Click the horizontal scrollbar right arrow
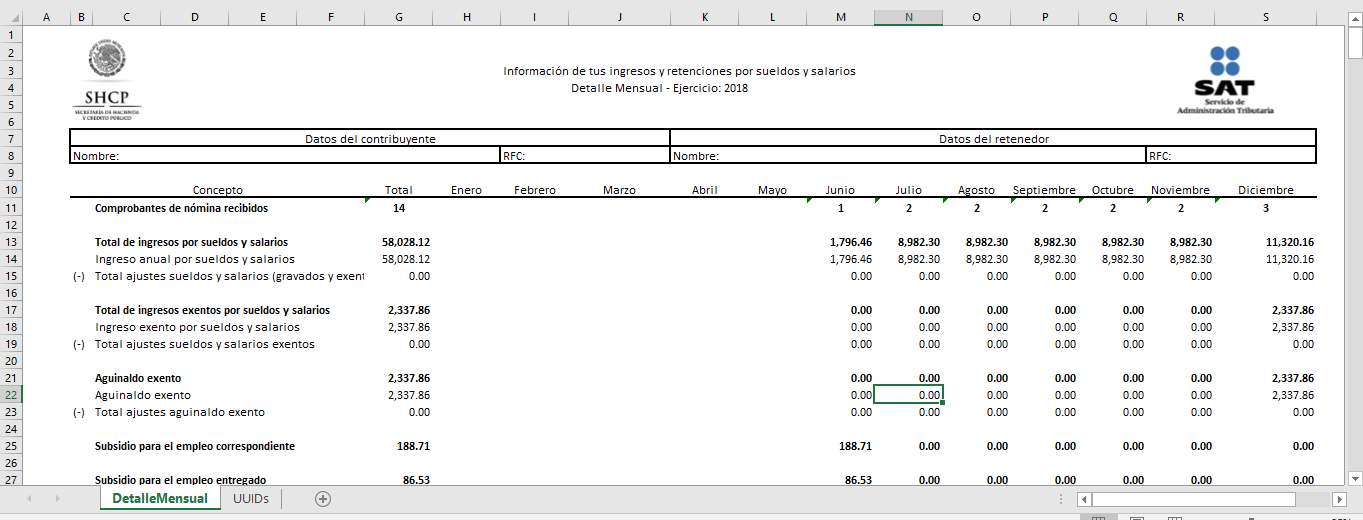 [1339, 499]
